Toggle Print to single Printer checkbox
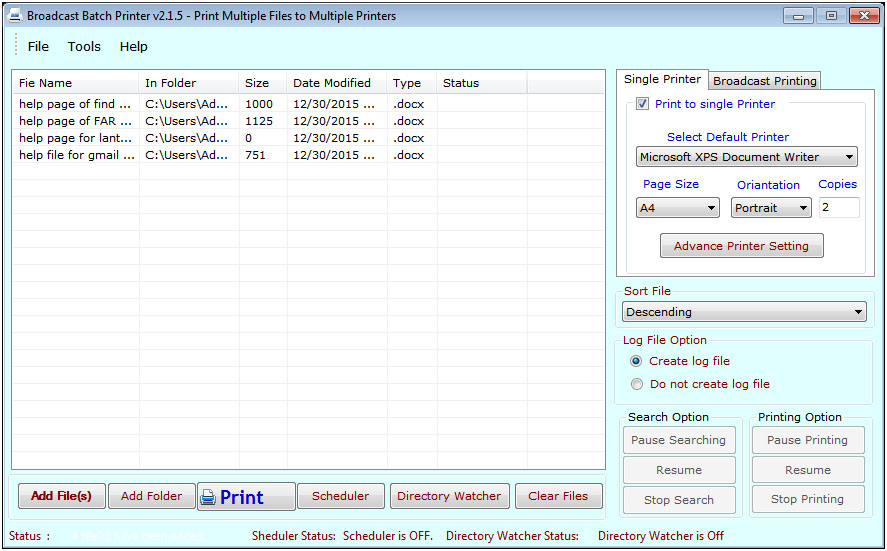Viewport: 887px width, 551px height. coord(643,104)
